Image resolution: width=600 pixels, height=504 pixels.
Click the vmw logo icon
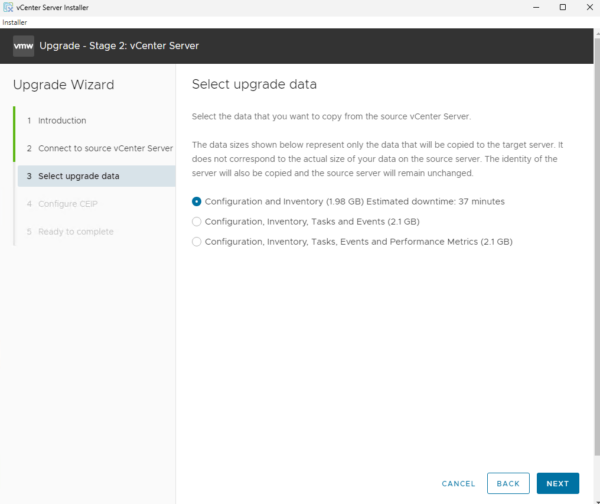coord(23,46)
